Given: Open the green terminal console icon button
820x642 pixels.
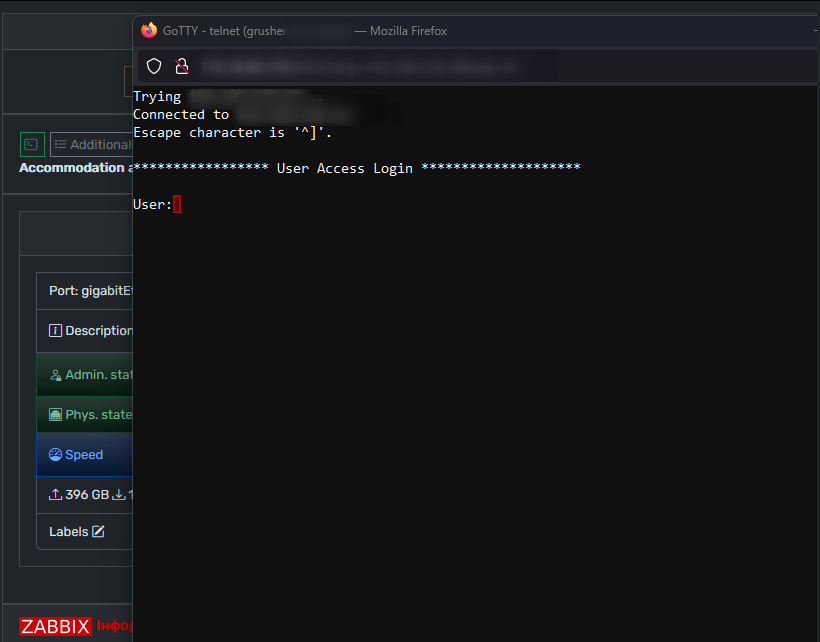Looking at the screenshot, I should (32, 144).
